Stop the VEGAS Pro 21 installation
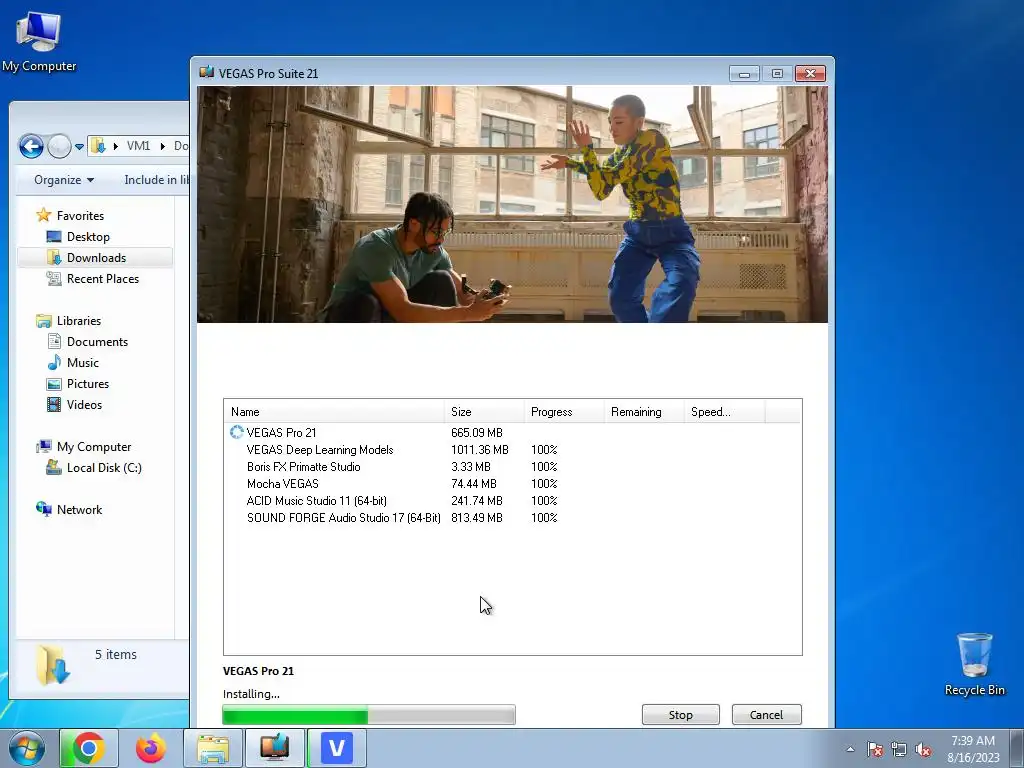 point(680,714)
